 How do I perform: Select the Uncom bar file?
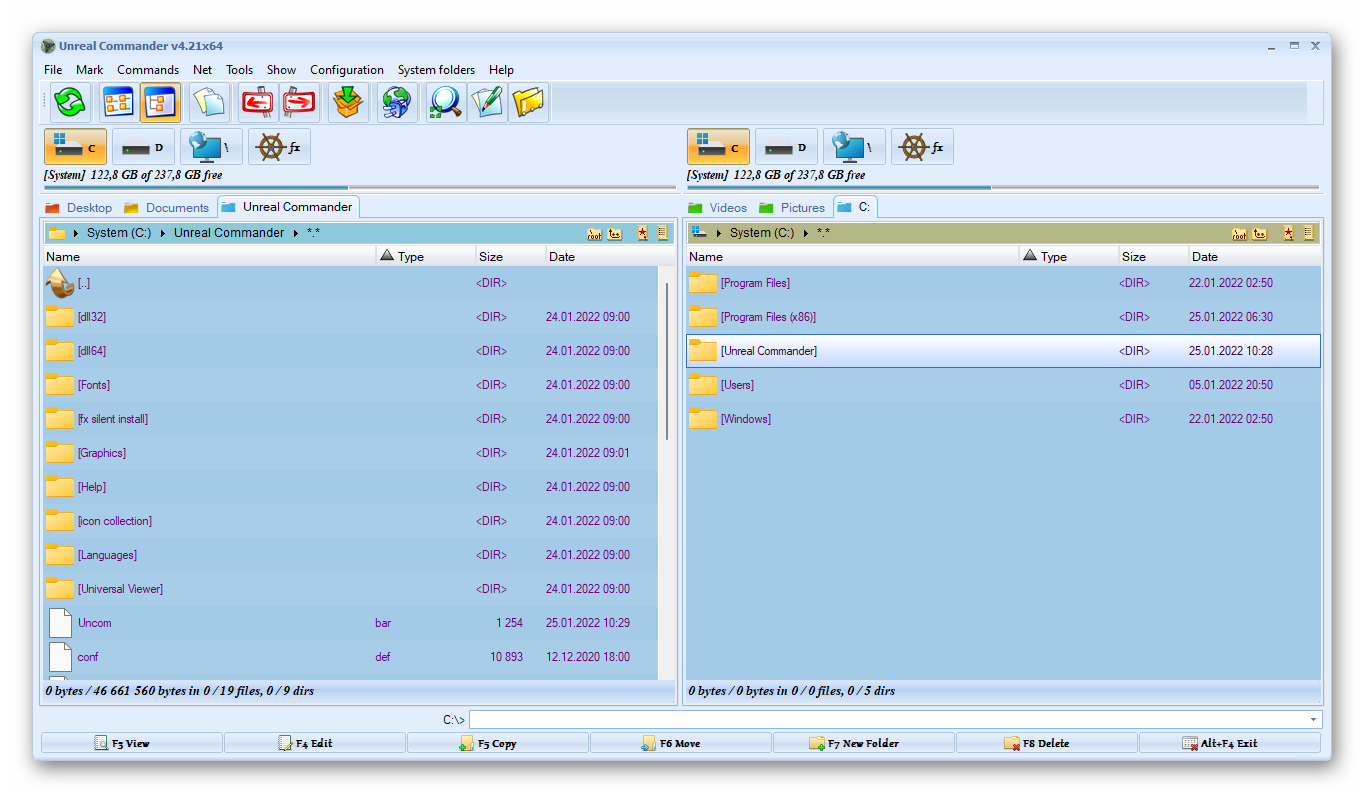point(351,623)
